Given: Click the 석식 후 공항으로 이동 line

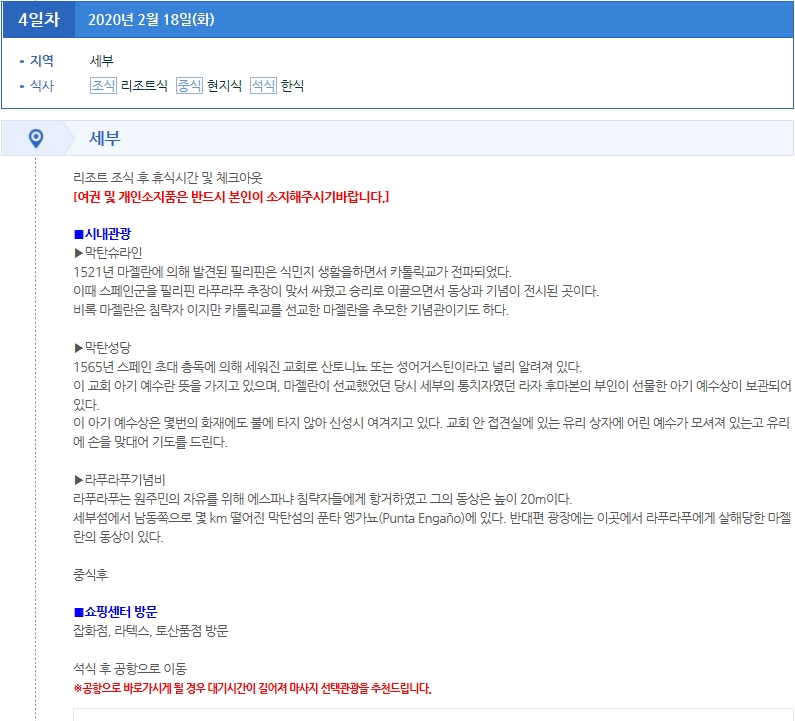Looking at the screenshot, I should (130, 668).
